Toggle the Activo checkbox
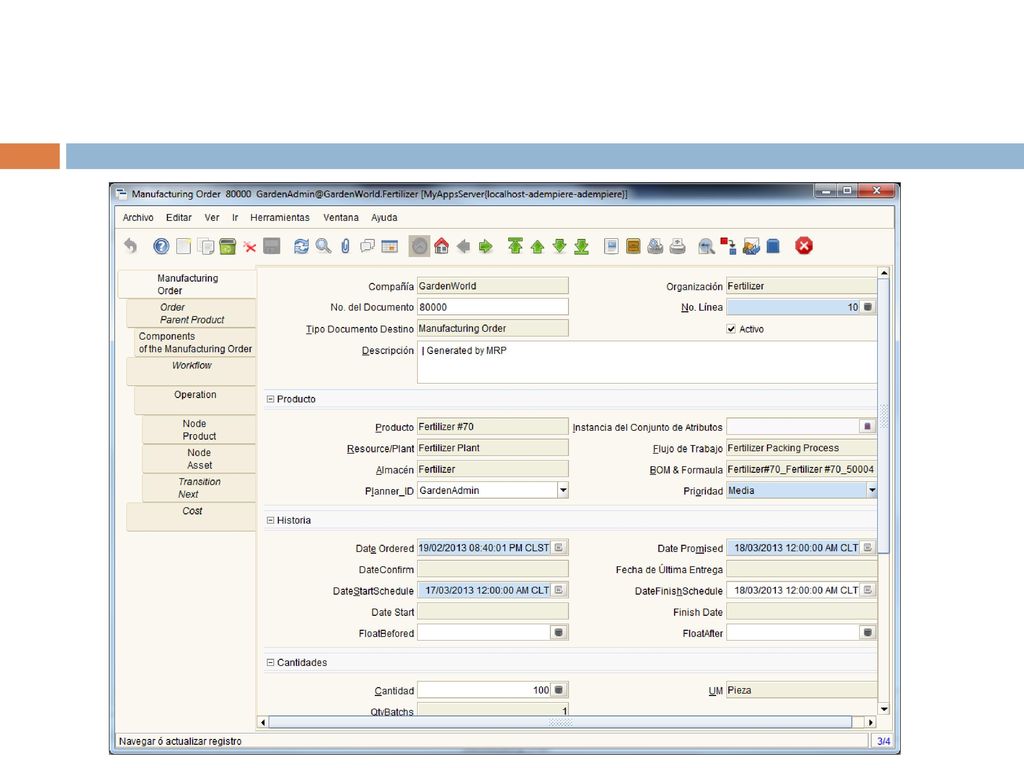 coord(731,329)
